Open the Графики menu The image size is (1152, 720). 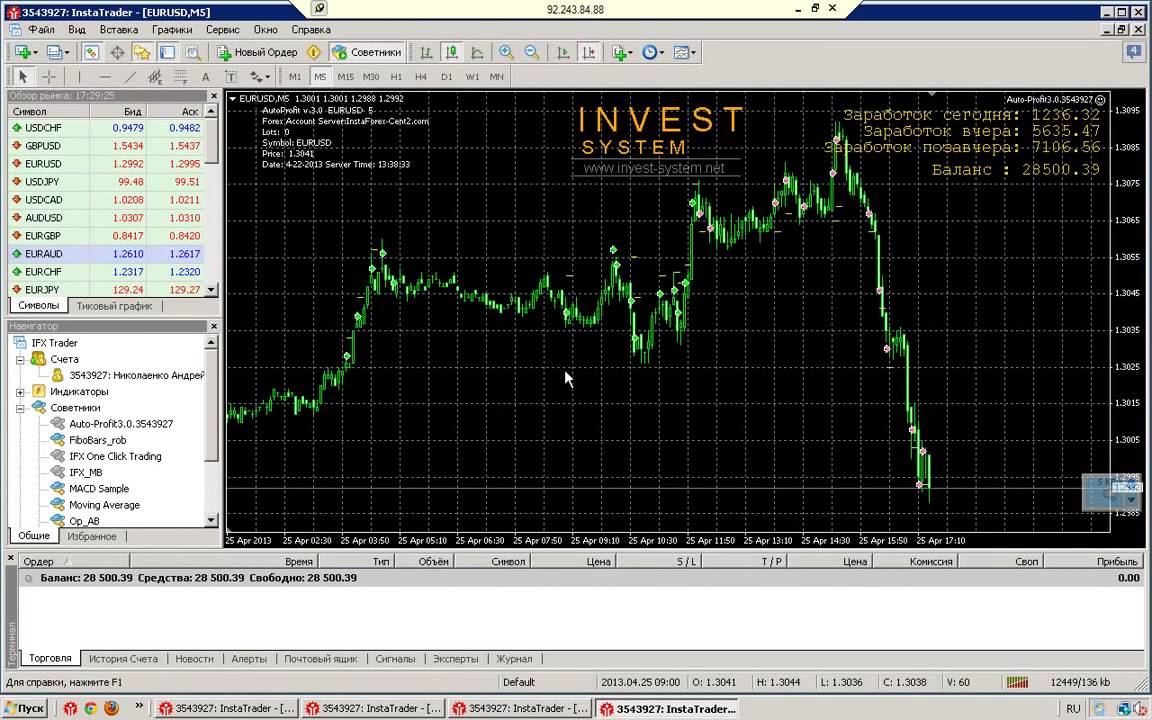172,29
